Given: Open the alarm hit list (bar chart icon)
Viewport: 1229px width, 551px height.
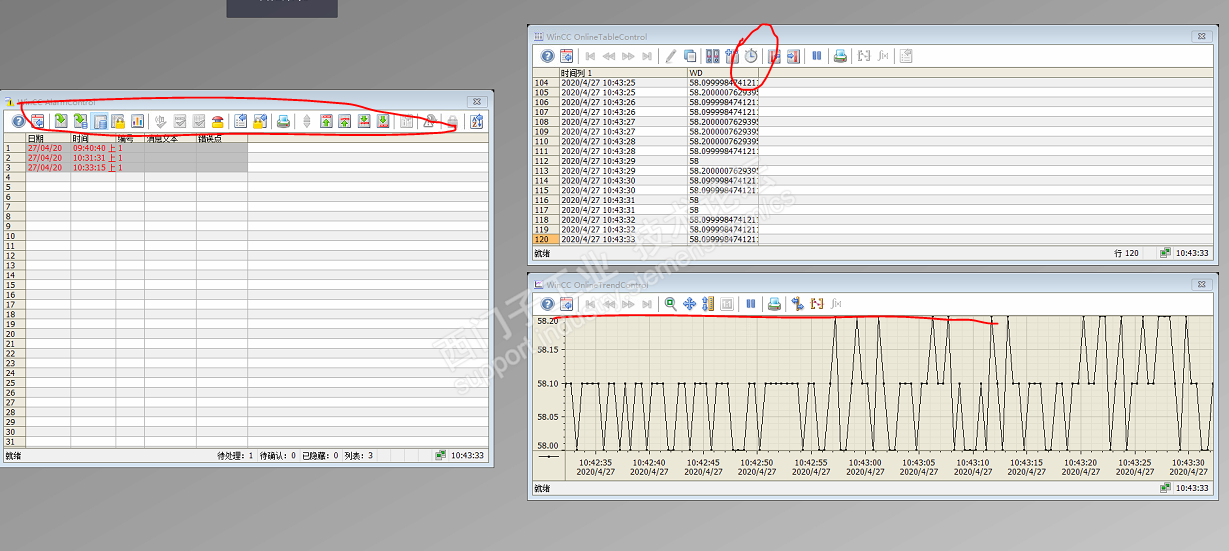Looking at the screenshot, I should click(x=137, y=121).
